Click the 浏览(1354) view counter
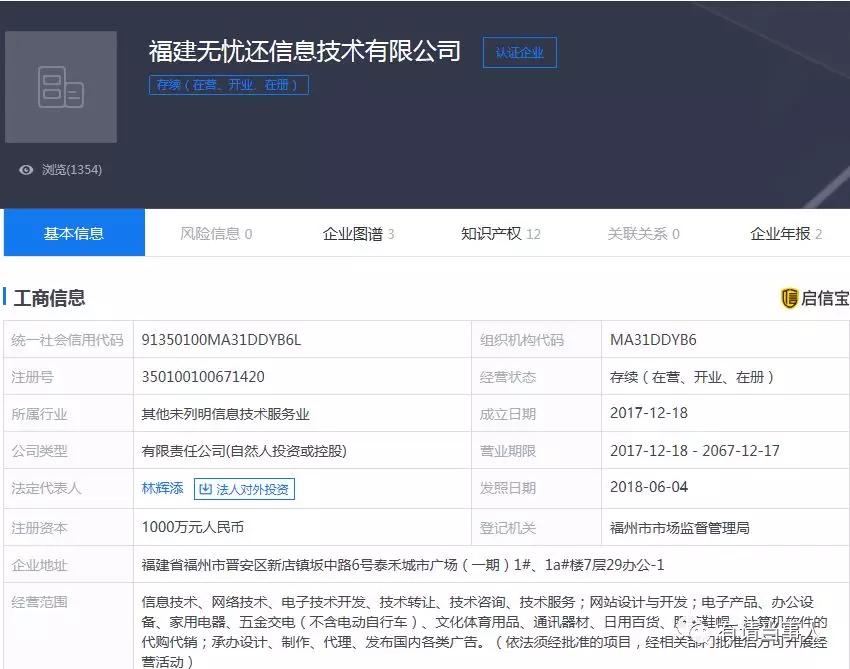Screen dimensions: 850x669 point(68,169)
